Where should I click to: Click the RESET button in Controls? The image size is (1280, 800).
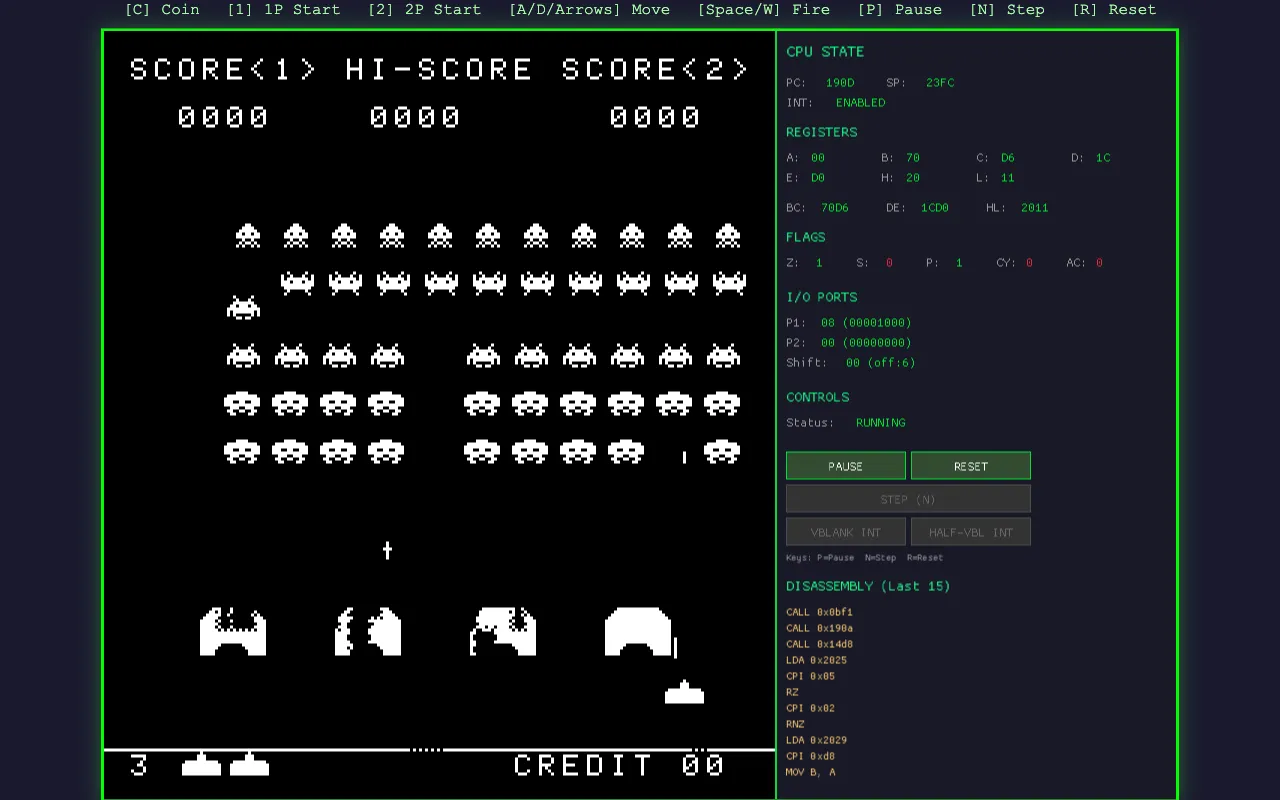point(971,466)
